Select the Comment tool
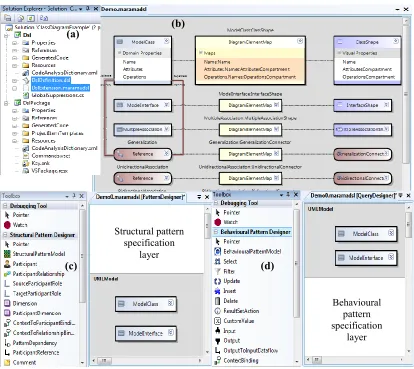 (x=20, y=362)
